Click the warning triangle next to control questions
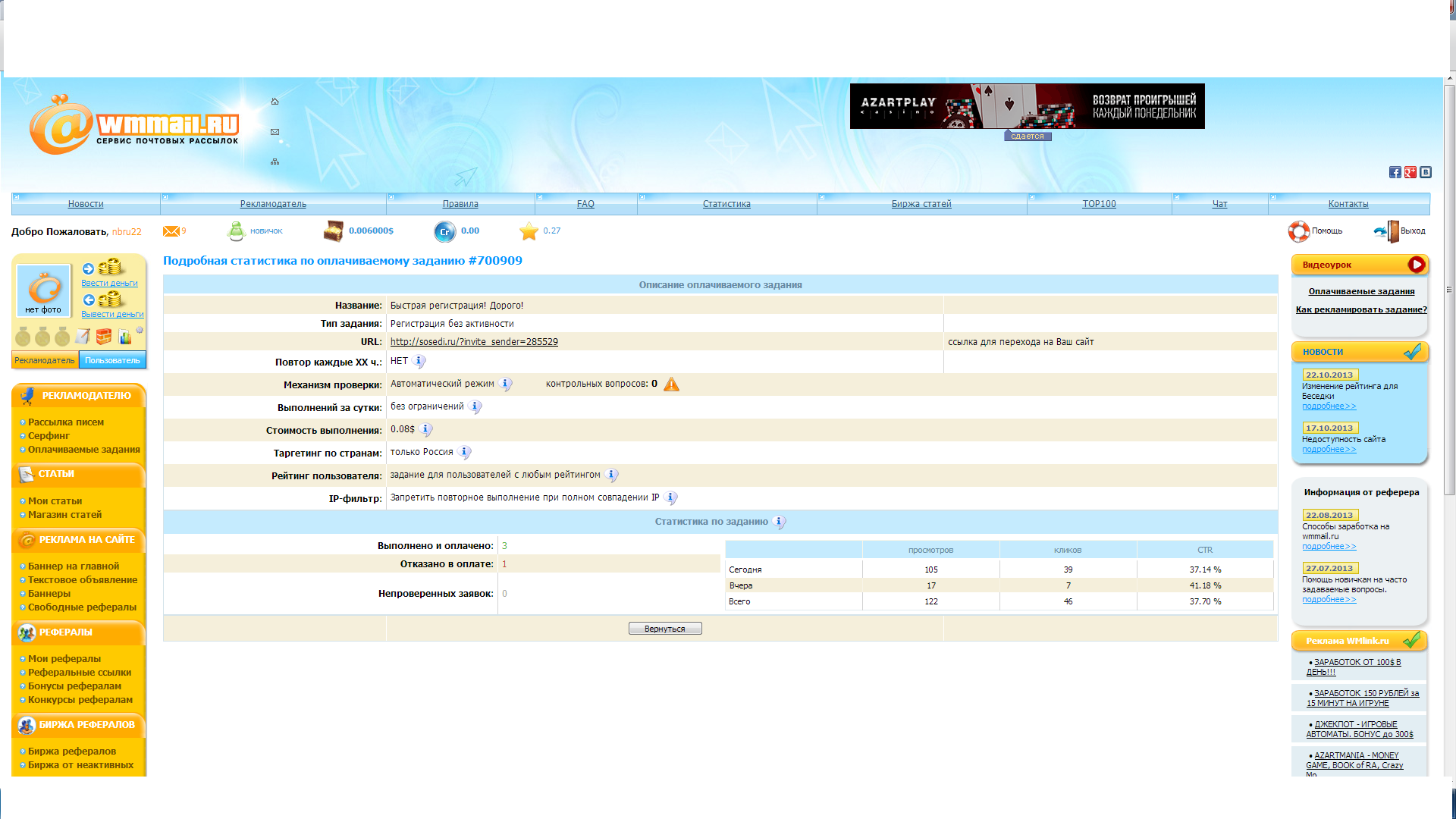Viewport: 1456px width, 819px height. point(671,384)
